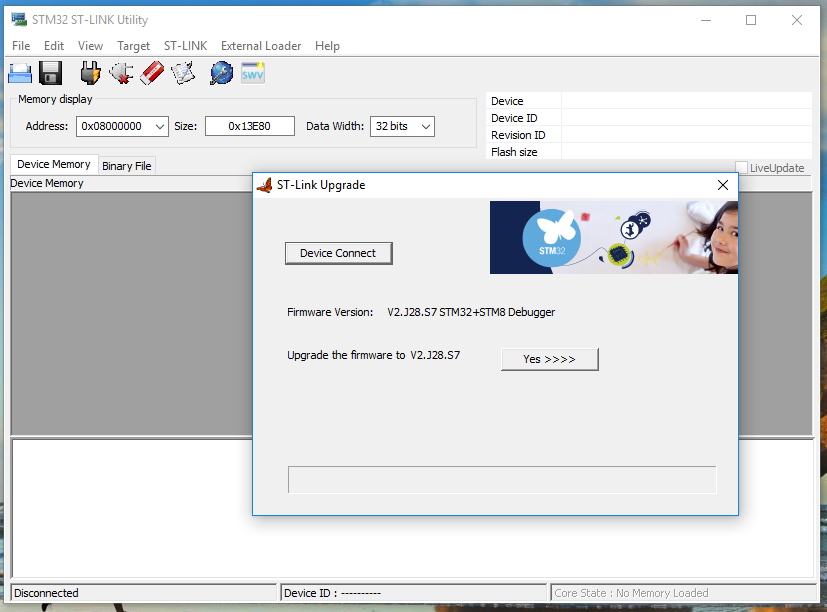The image size is (827, 612).
Task: Click the Connect to target plug icon
Action: click(91, 73)
